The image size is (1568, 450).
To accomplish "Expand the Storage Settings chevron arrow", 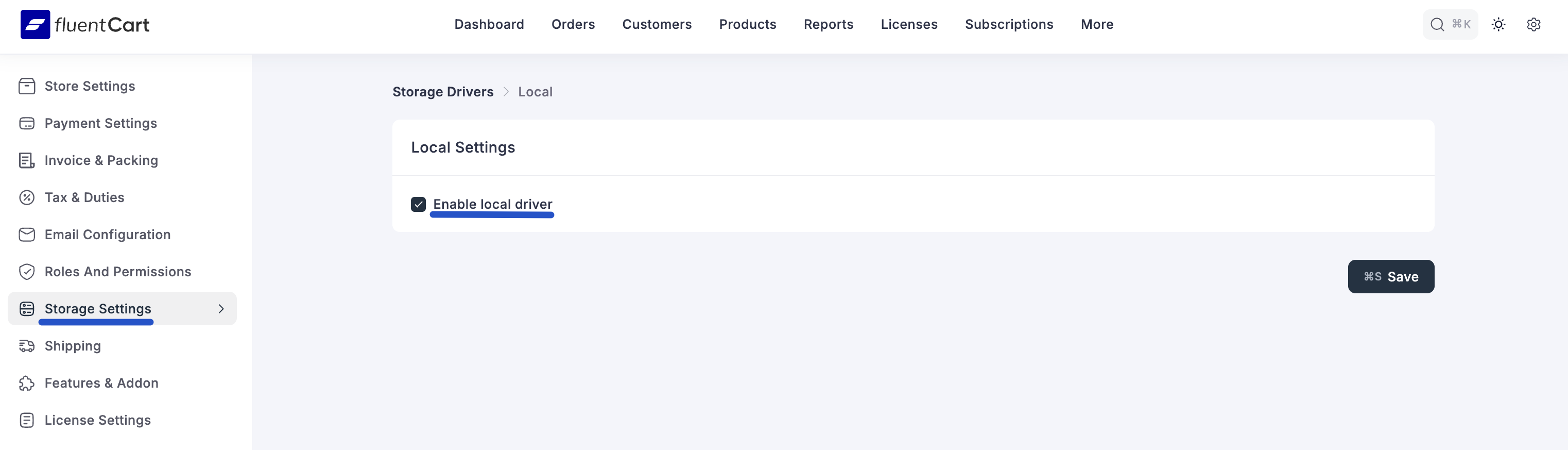I will tap(221, 309).
